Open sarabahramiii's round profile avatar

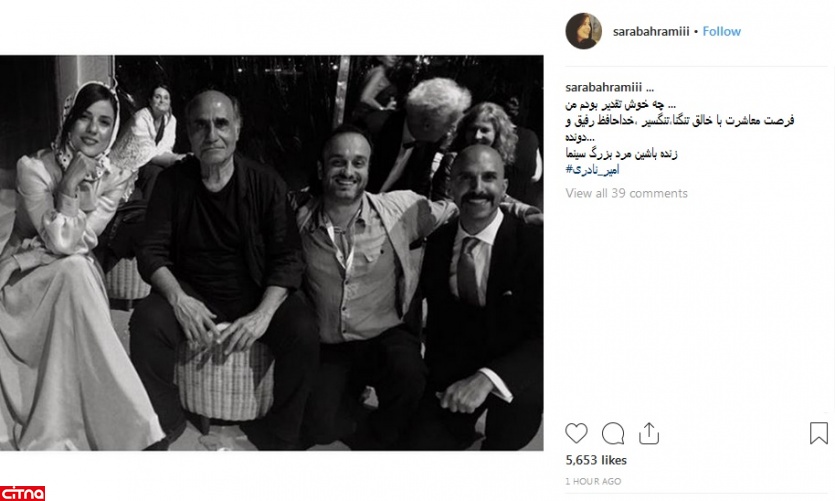[x=583, y=31]
